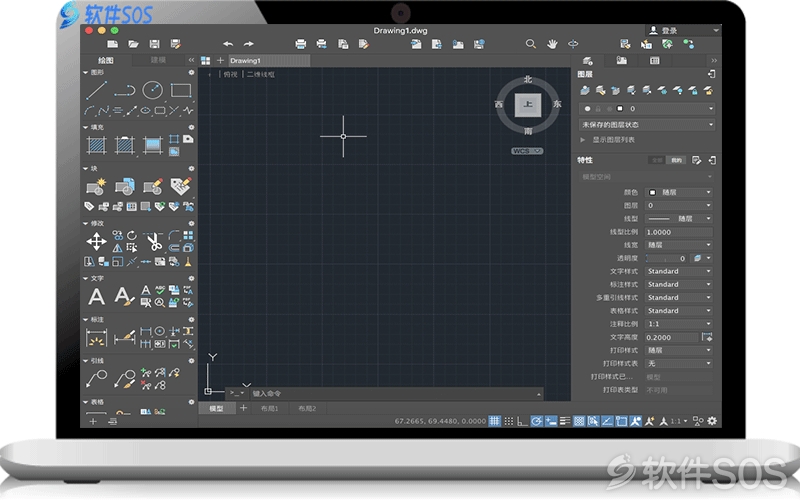
Task: Toggle ortho mode in status bar
Action: click(522, 421)
